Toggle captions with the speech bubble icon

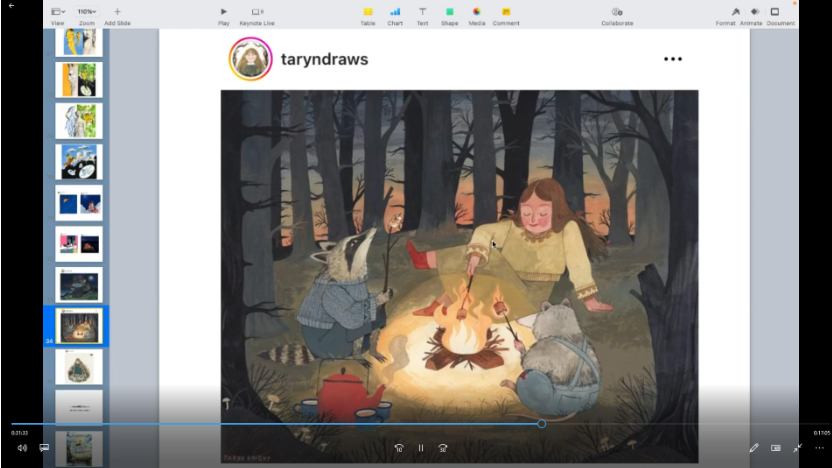coord(44,448)
